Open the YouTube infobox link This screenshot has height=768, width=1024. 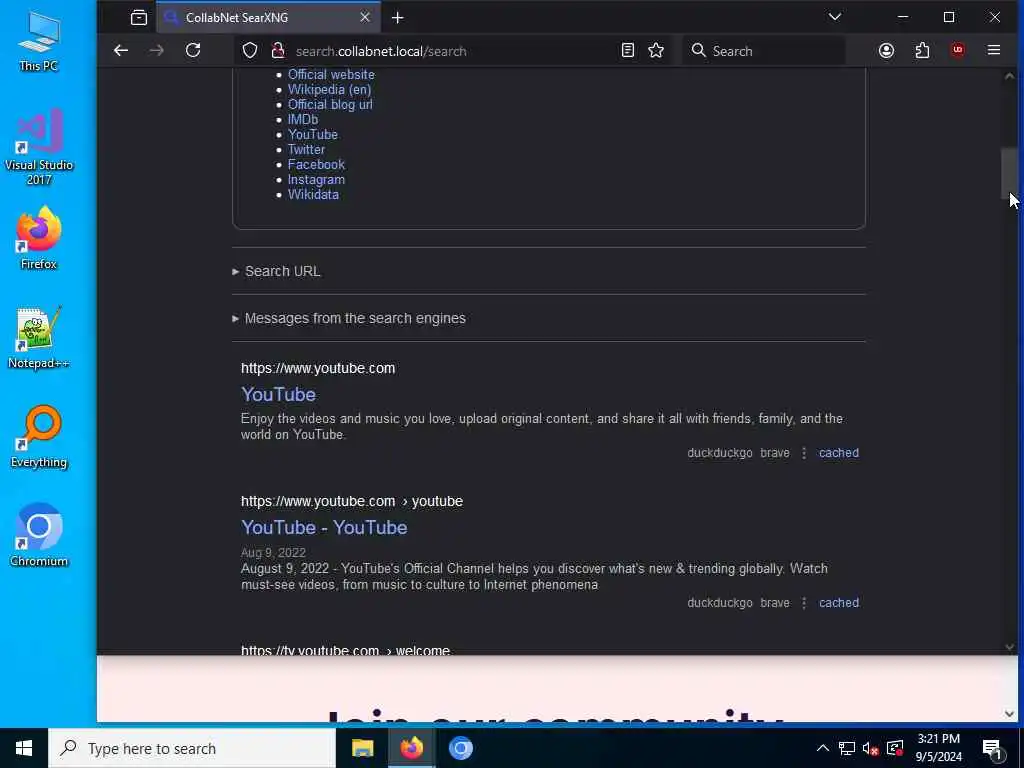(313, 135)
